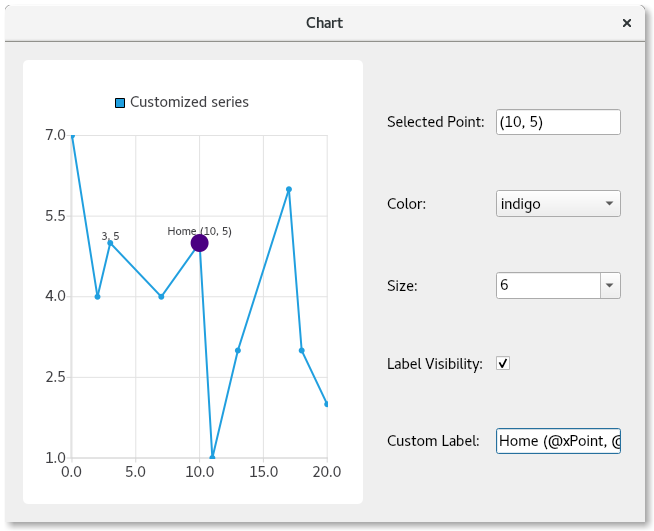Click the blue Customized series legend marker

[x=120, y=102]
